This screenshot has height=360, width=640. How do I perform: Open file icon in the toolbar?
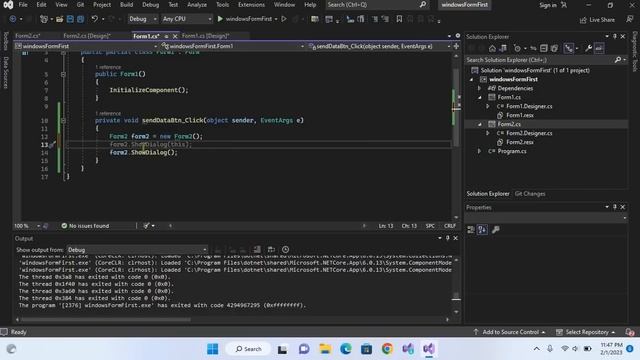pos(60,19)
